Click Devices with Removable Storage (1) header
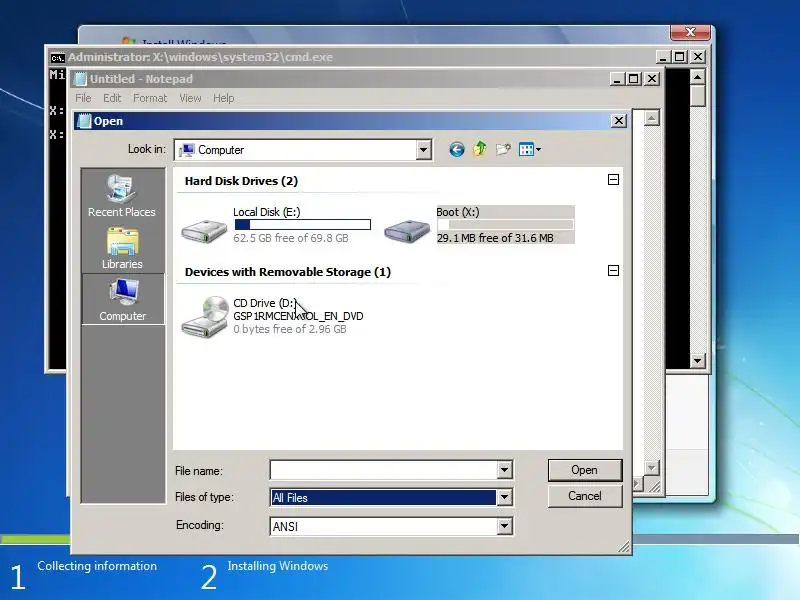 pyautogui.click(x=288, y=272)
